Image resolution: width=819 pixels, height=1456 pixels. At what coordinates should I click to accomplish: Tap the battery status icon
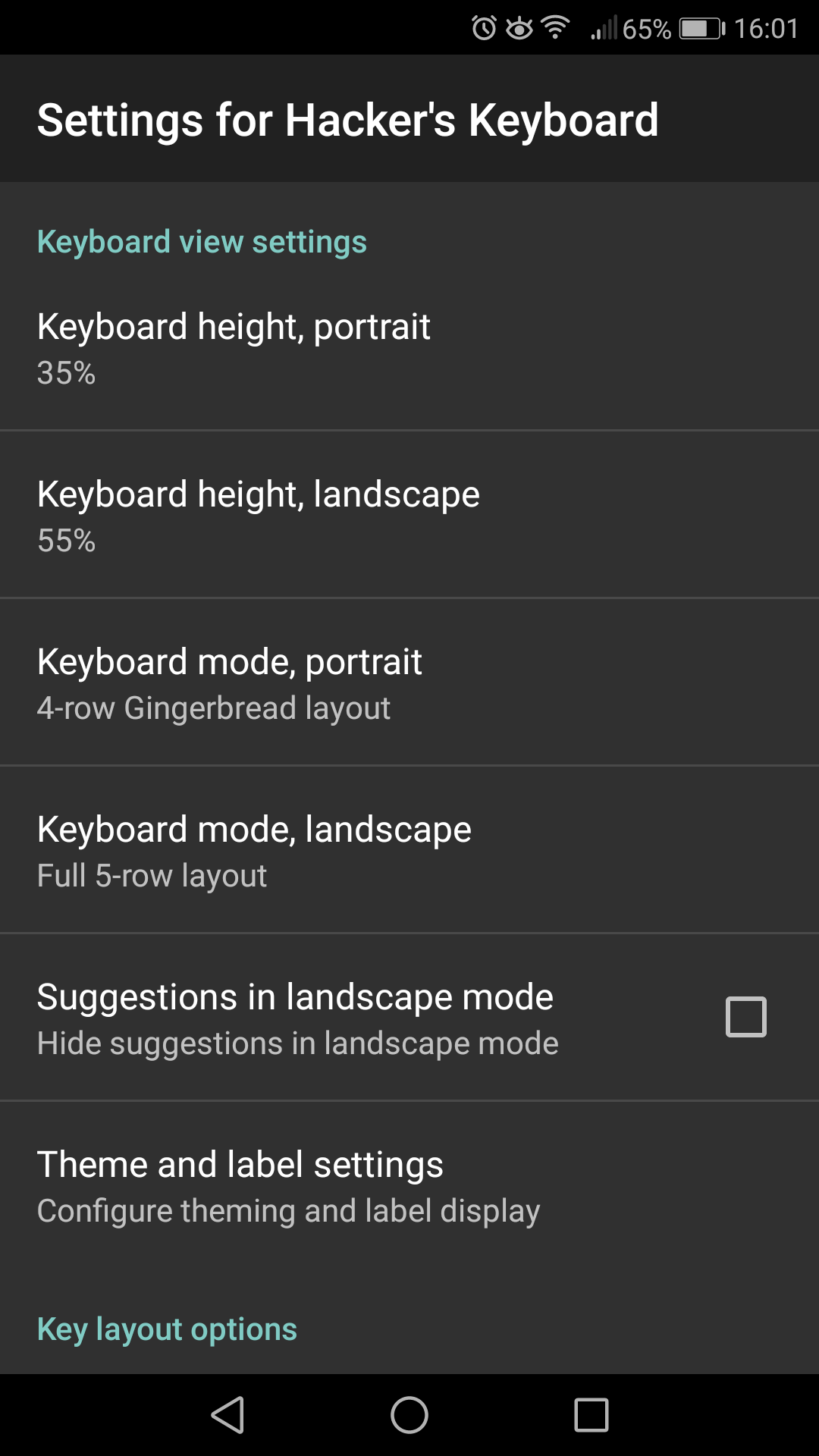coord(701,29)
